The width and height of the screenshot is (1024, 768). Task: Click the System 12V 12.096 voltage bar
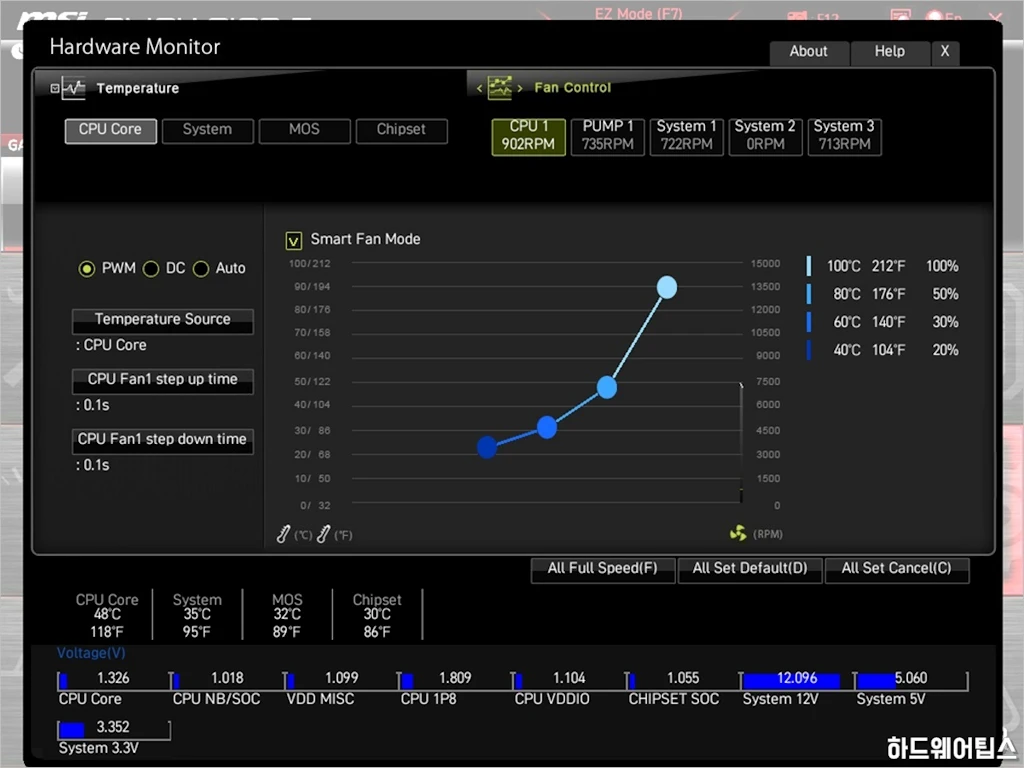click(x=797, y=681)
